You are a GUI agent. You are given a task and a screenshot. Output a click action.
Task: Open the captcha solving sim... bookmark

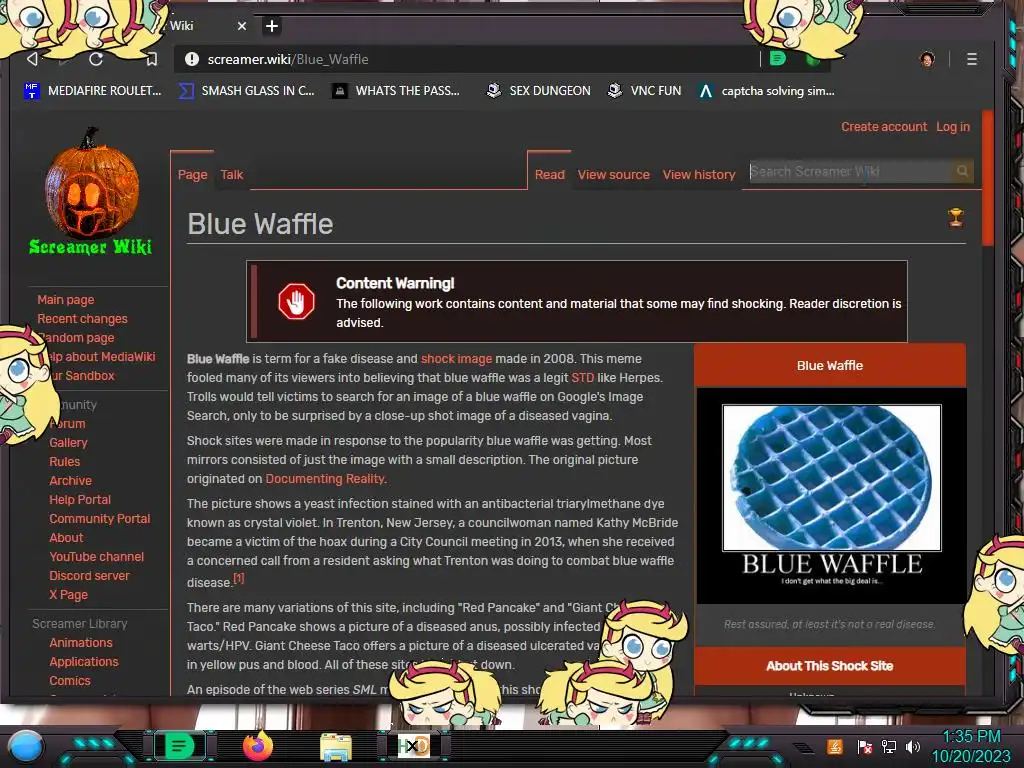[766, 91]
